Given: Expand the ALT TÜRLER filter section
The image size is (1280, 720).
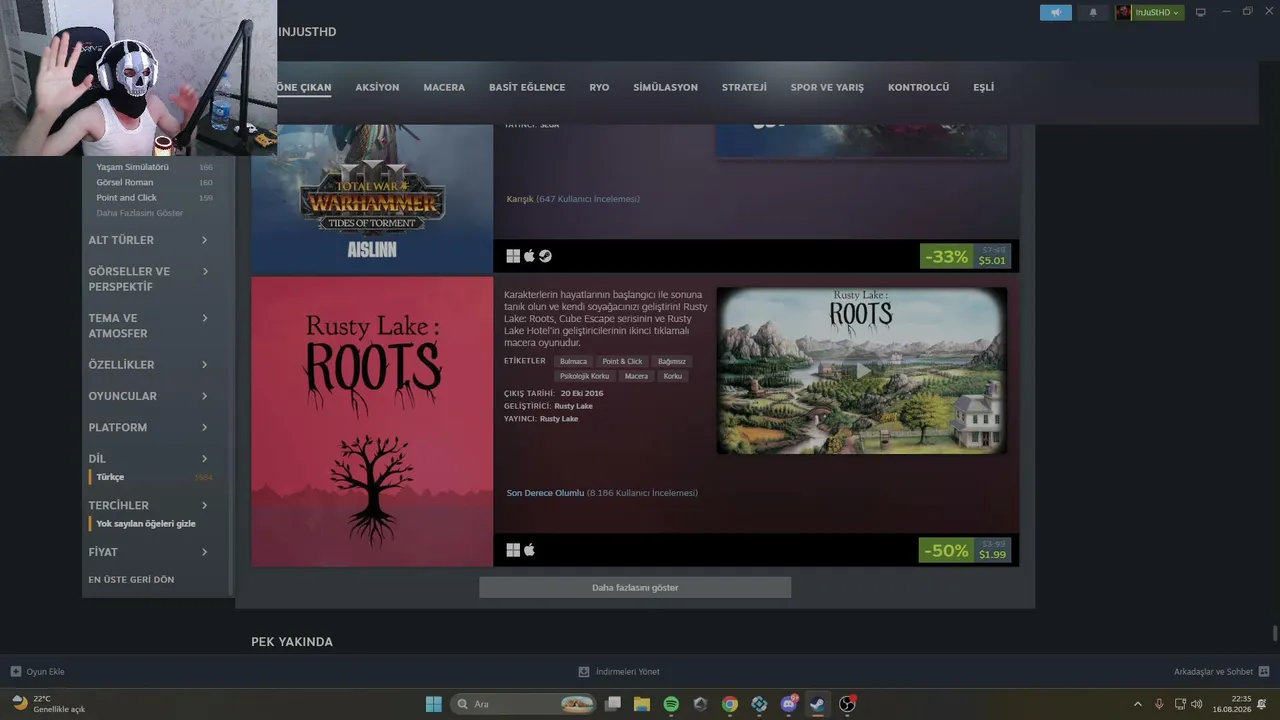Looking at the screenshot, I should tap(148, 240).
